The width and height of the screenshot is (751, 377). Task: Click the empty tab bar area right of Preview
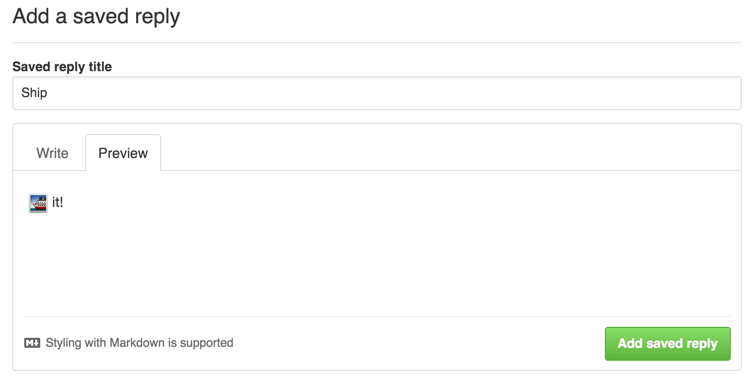450,153
